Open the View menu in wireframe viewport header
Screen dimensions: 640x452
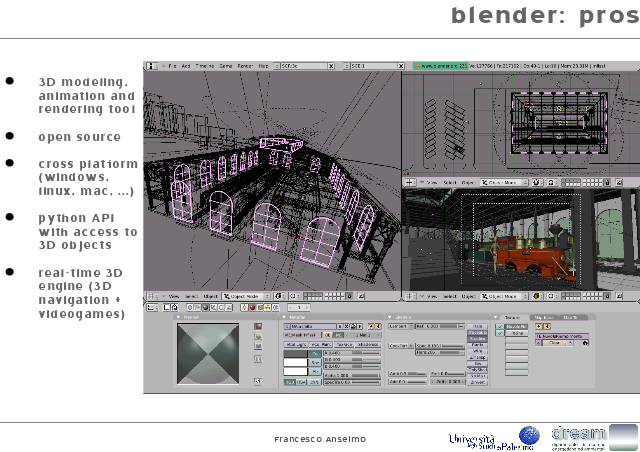pyautogui.click(x=174, y=297)
